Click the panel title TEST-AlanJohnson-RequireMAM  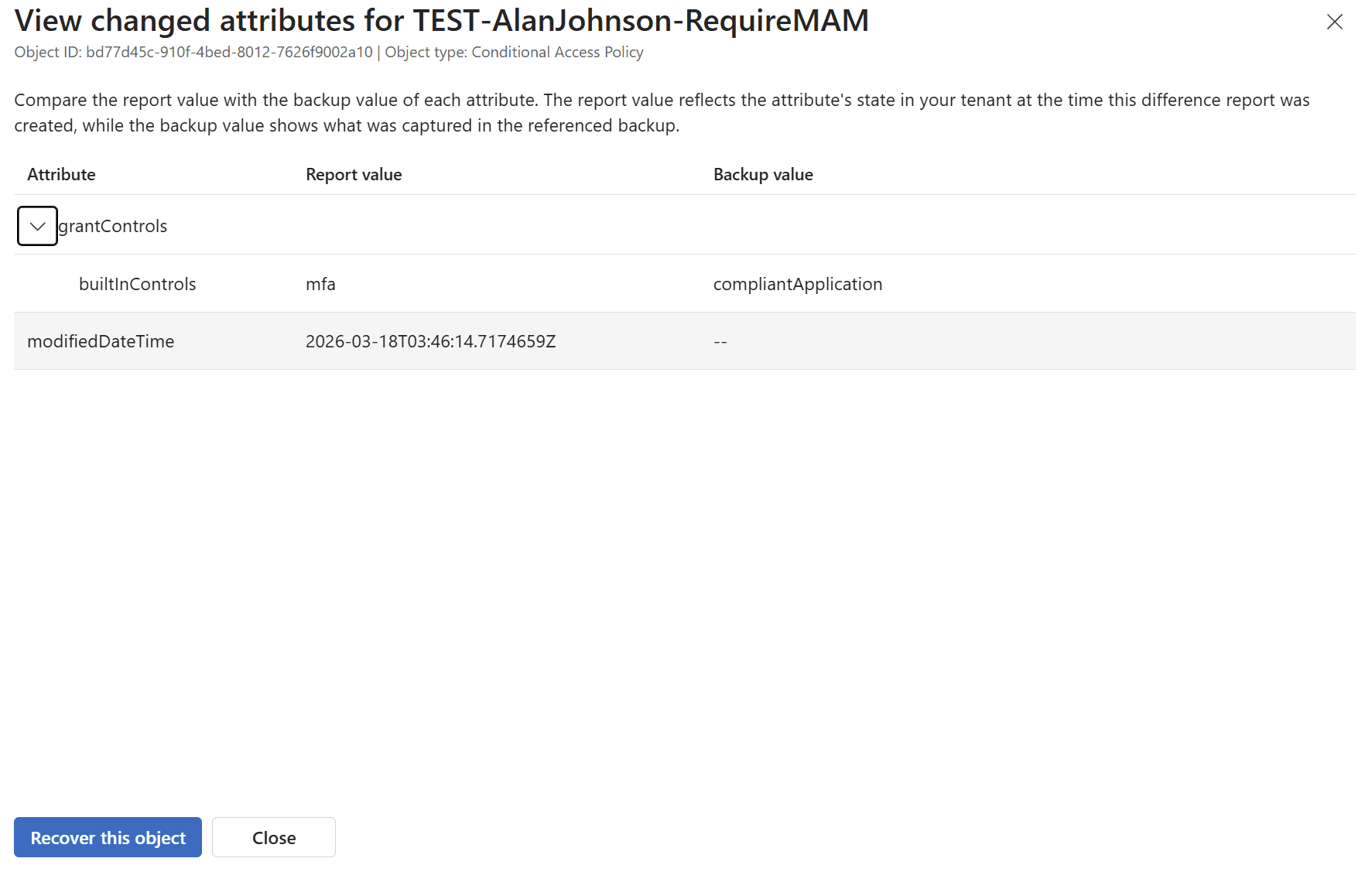(641, 21)
